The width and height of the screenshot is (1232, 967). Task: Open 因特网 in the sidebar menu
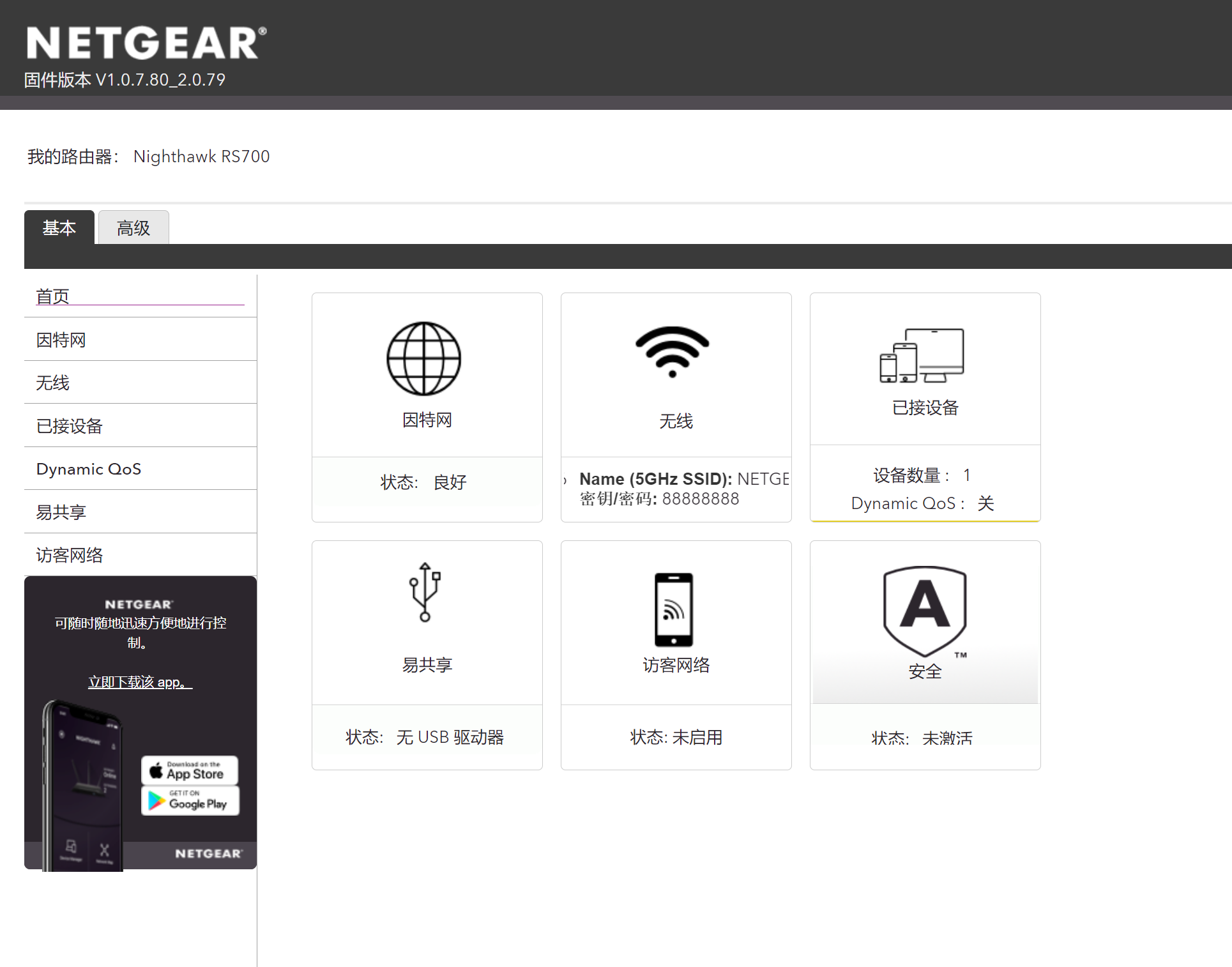(x=141, y=340)
